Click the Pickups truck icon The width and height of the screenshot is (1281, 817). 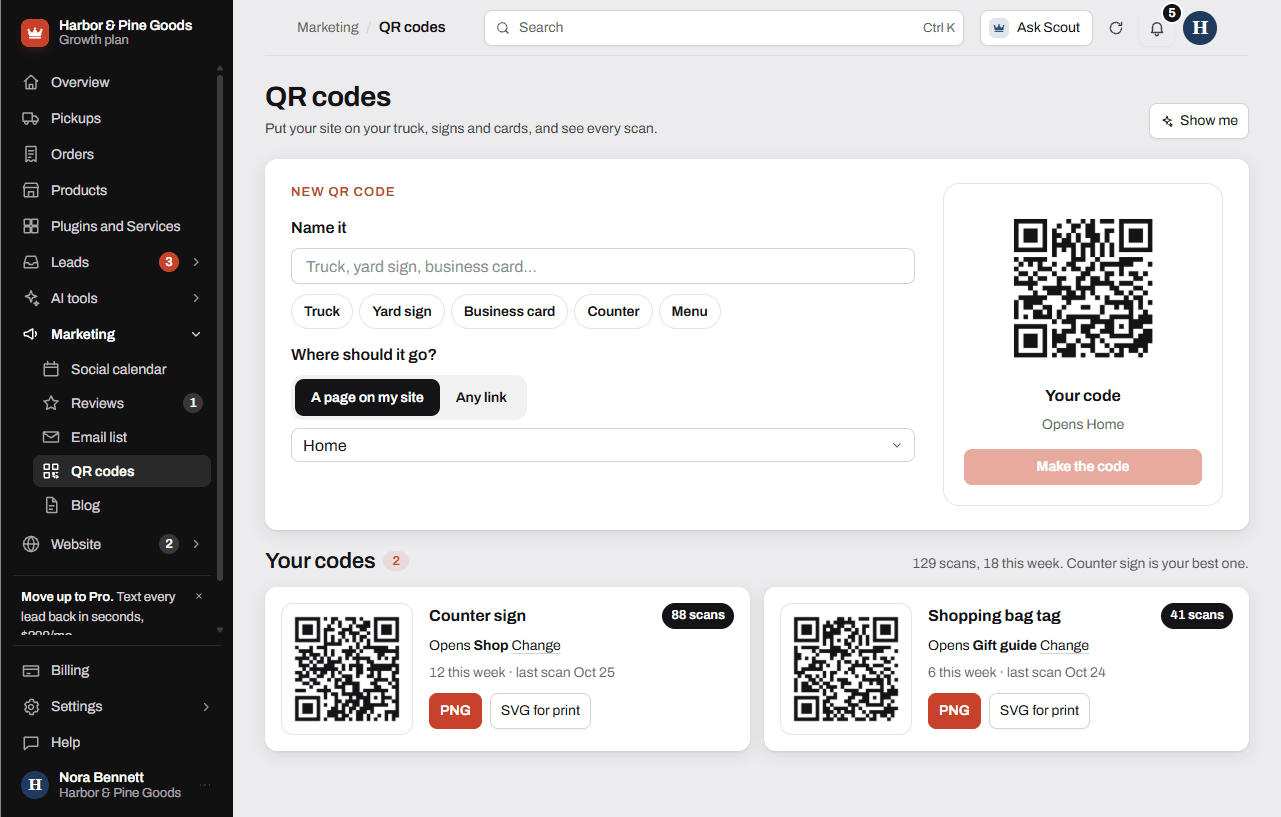(31, 118)
